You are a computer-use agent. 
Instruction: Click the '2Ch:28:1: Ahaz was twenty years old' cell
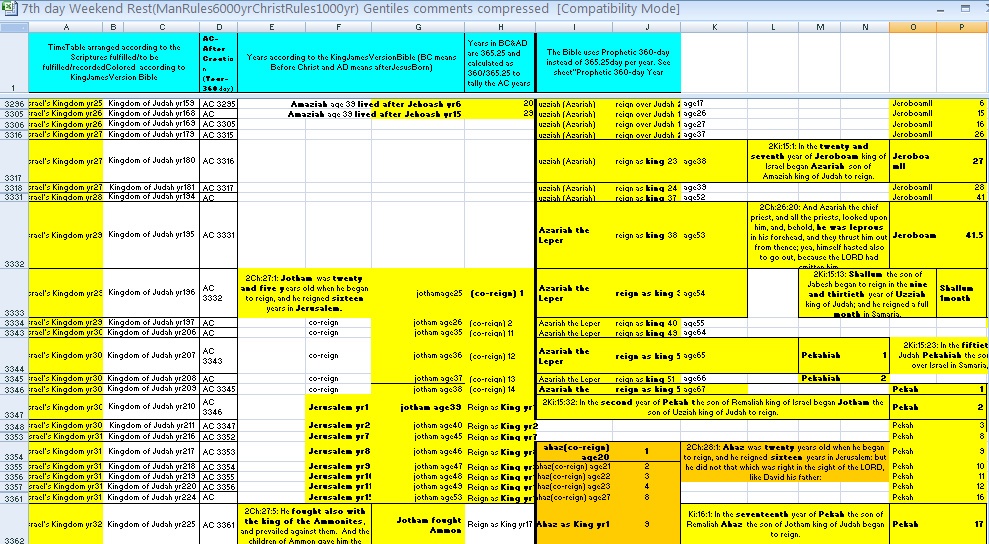[x=785, y=462]
